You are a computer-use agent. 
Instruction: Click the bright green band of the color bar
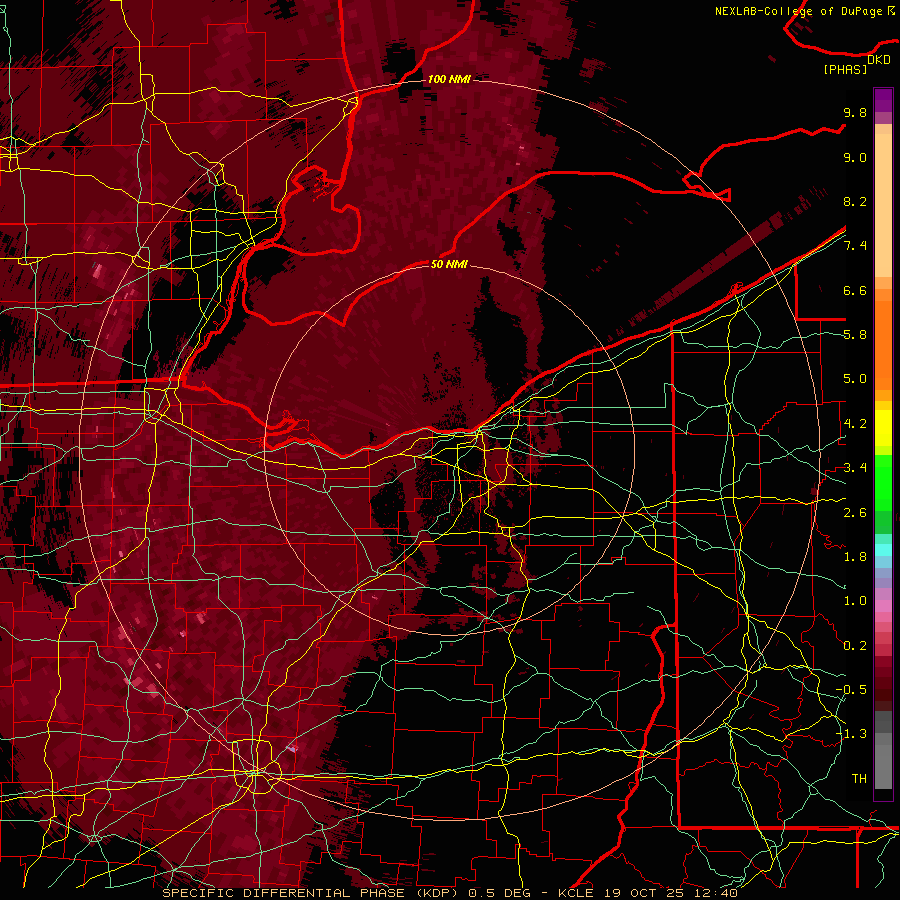883,483
